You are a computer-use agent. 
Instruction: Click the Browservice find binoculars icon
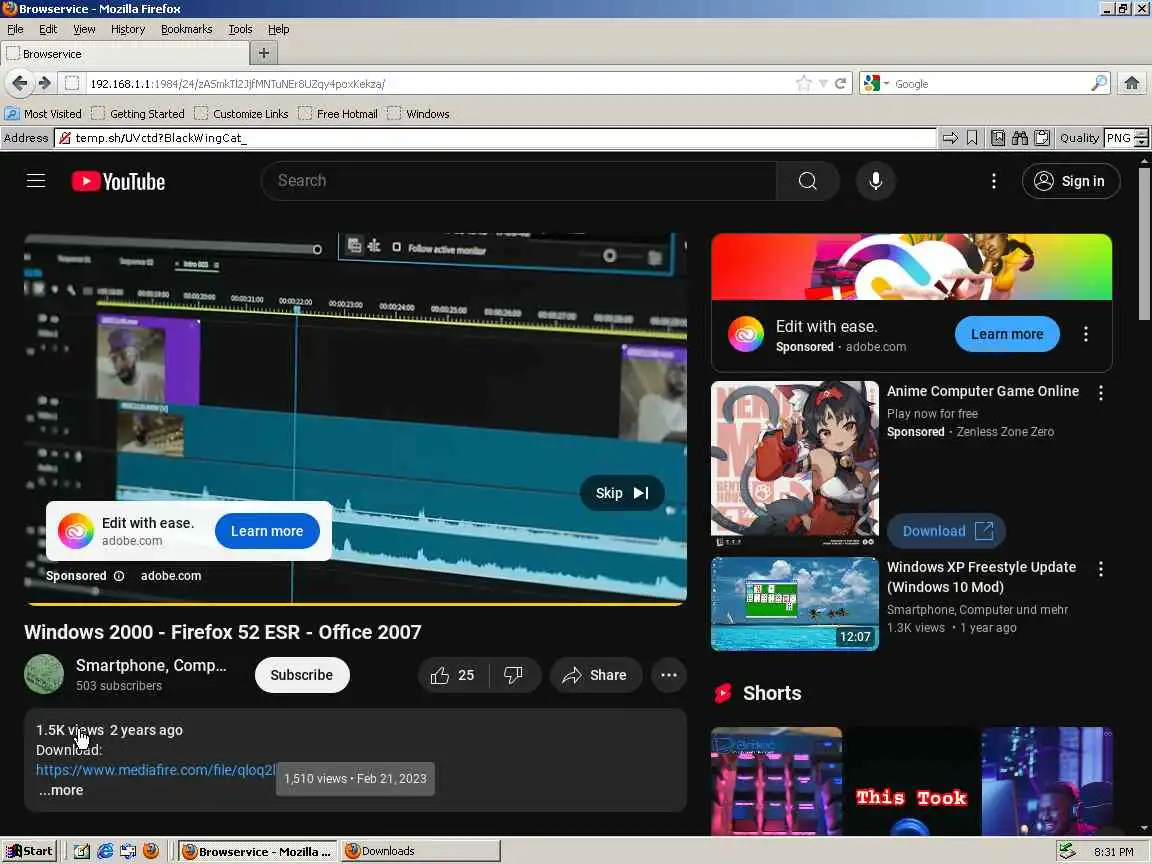coord(1020,138)
